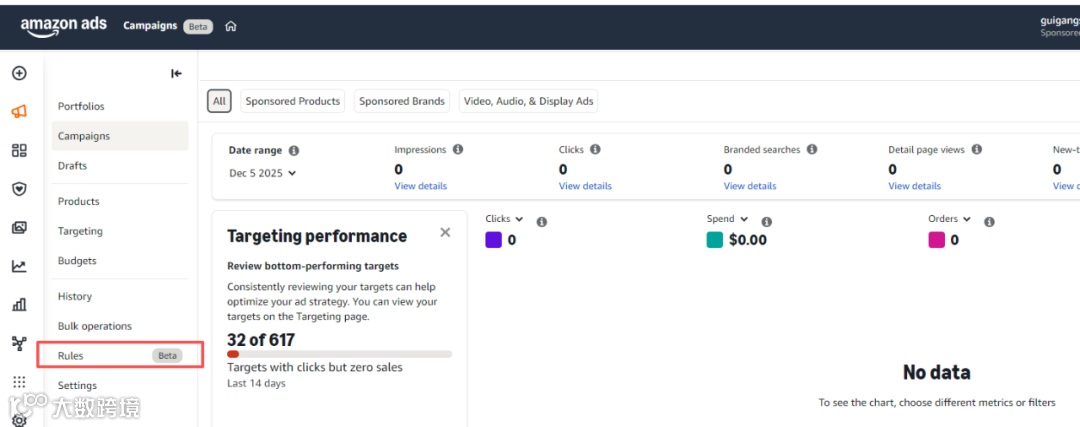Viewport: 1080px width, 427px height.
Task: Click the dashboard grid squares icon
Action: (19, 150)
